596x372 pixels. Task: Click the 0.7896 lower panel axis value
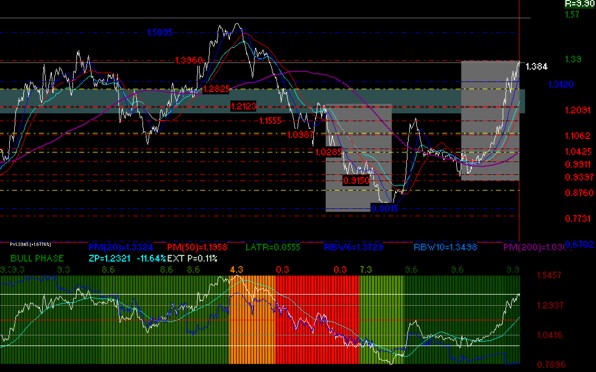[550, 364]
